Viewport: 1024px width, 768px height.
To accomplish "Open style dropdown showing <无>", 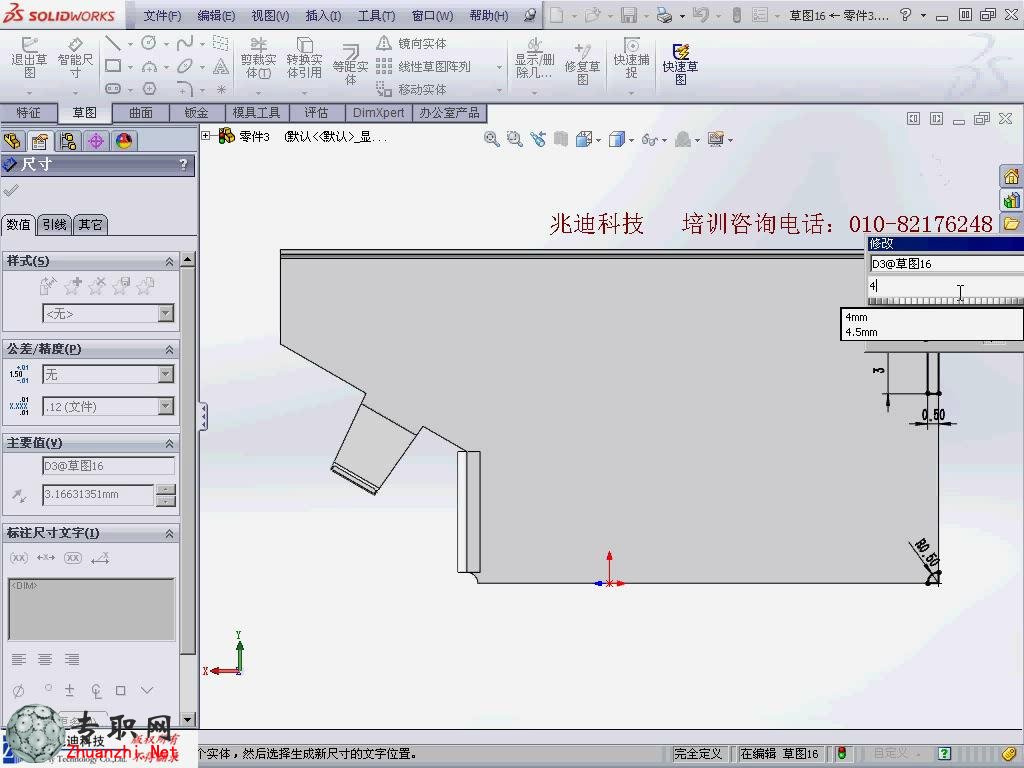I will 166,313.
